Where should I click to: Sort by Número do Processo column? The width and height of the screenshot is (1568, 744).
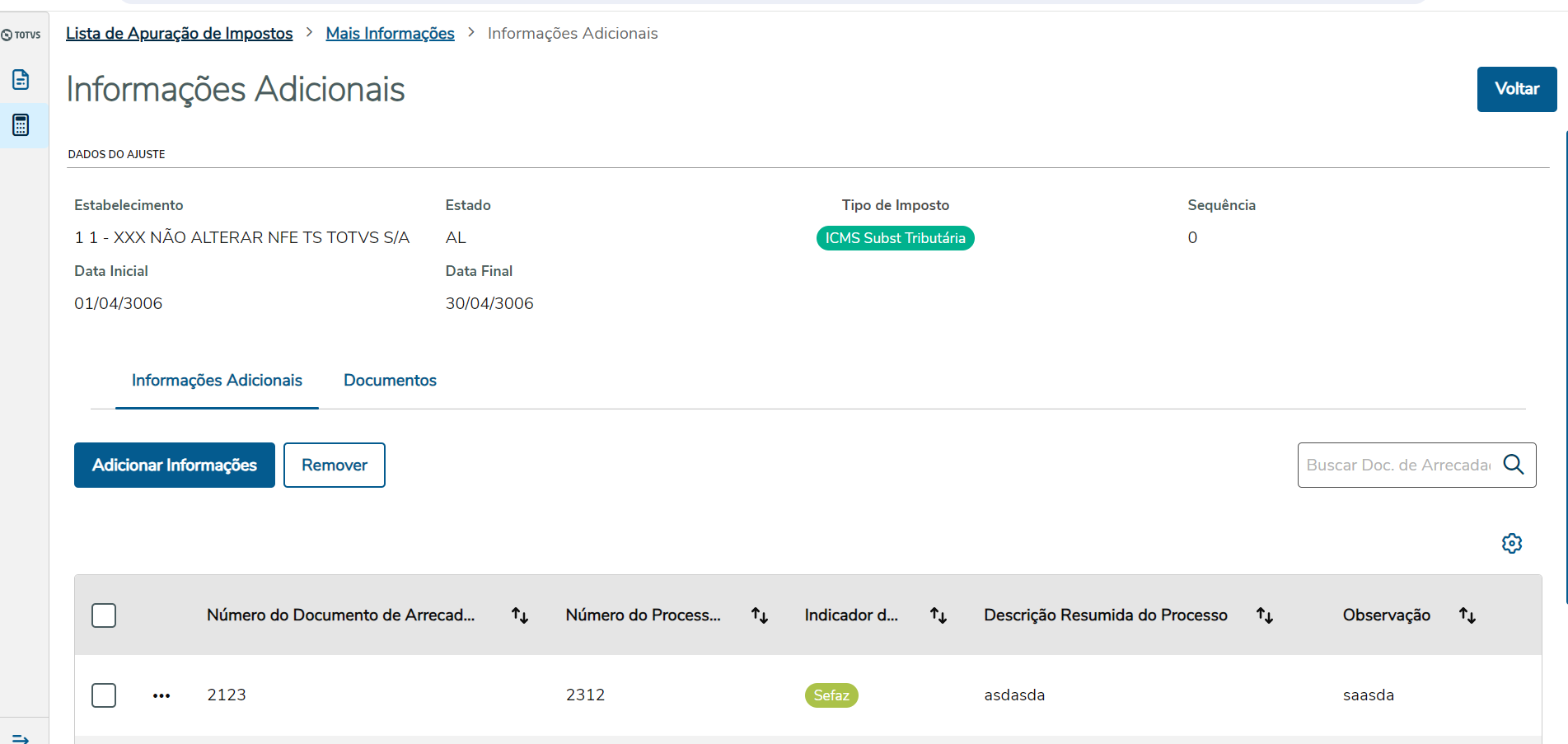pyautogui.click(x=760, y=615)
